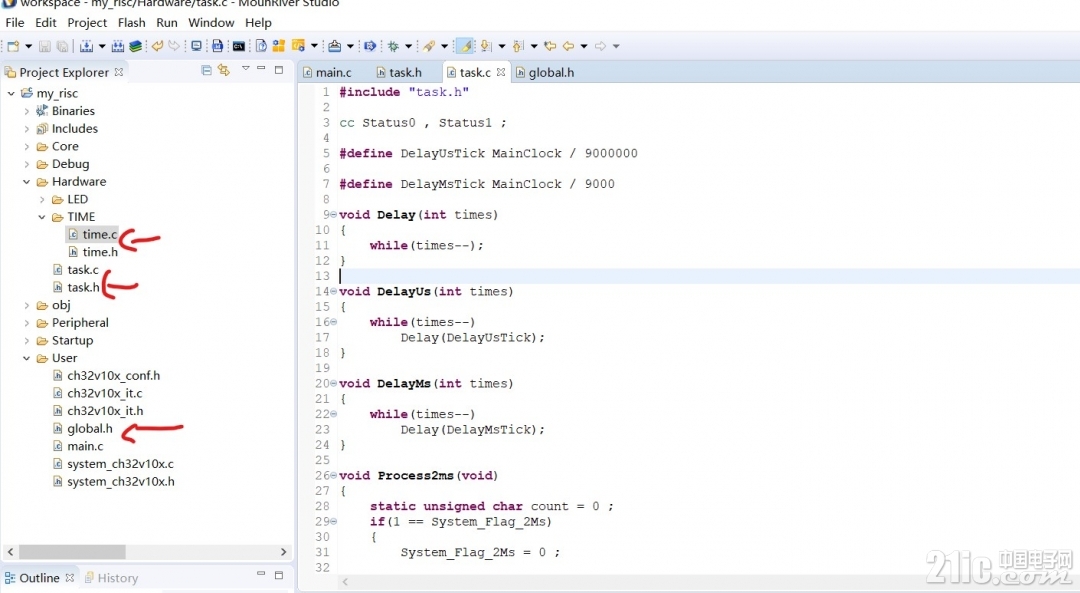Viewport: 1080px width, 593px height.
Task: Collapse the TIME folder
Action: 42,217
